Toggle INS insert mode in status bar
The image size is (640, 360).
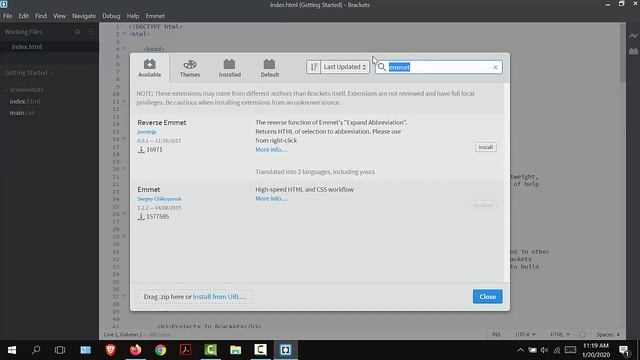click(496, 334)
